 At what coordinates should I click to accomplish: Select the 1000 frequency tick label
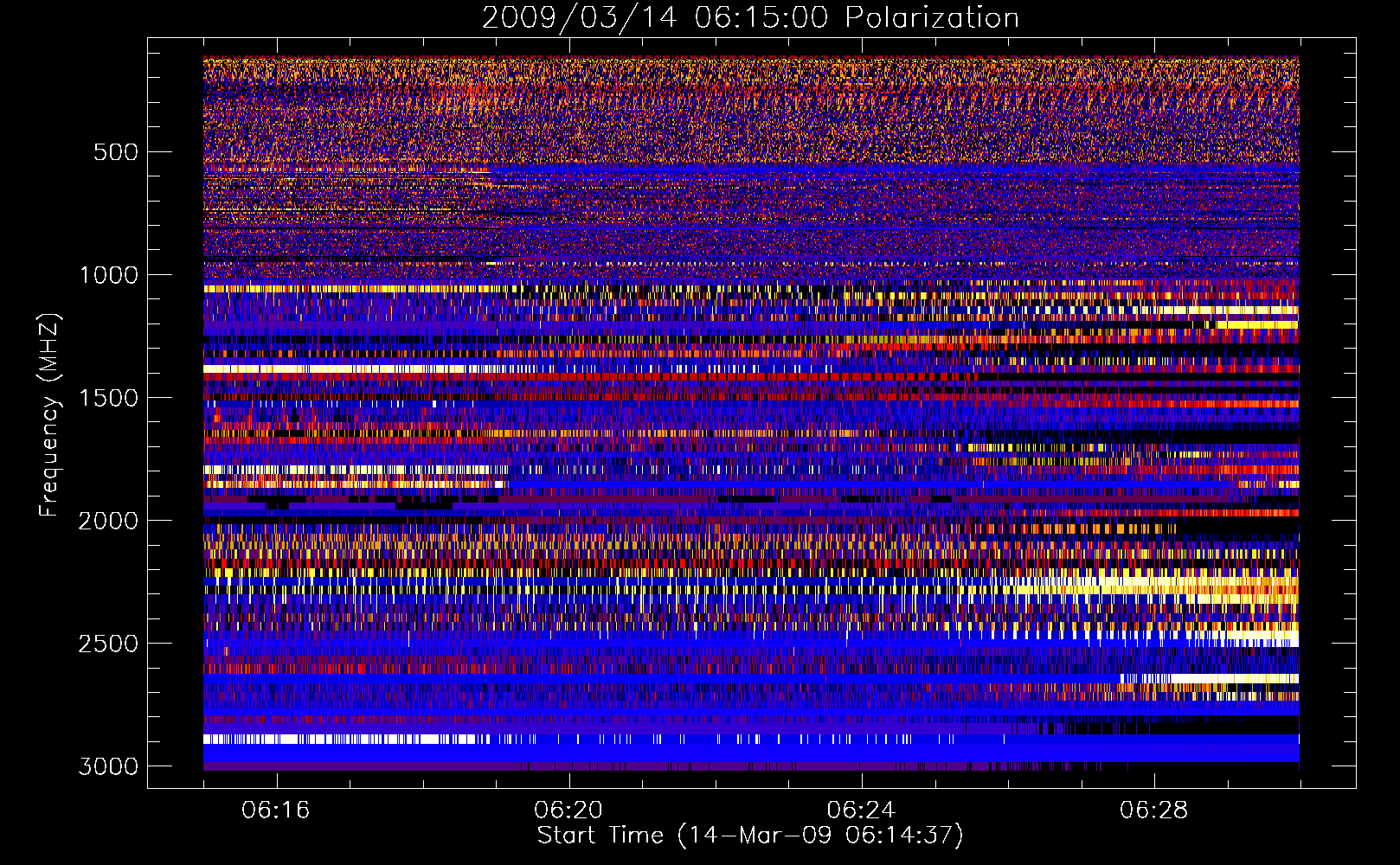108,275
